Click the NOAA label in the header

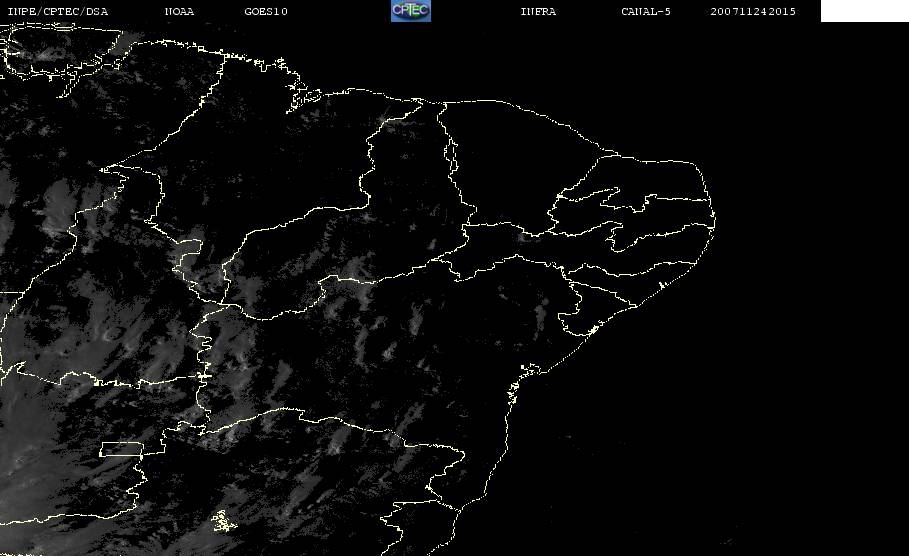pos(179,12)
